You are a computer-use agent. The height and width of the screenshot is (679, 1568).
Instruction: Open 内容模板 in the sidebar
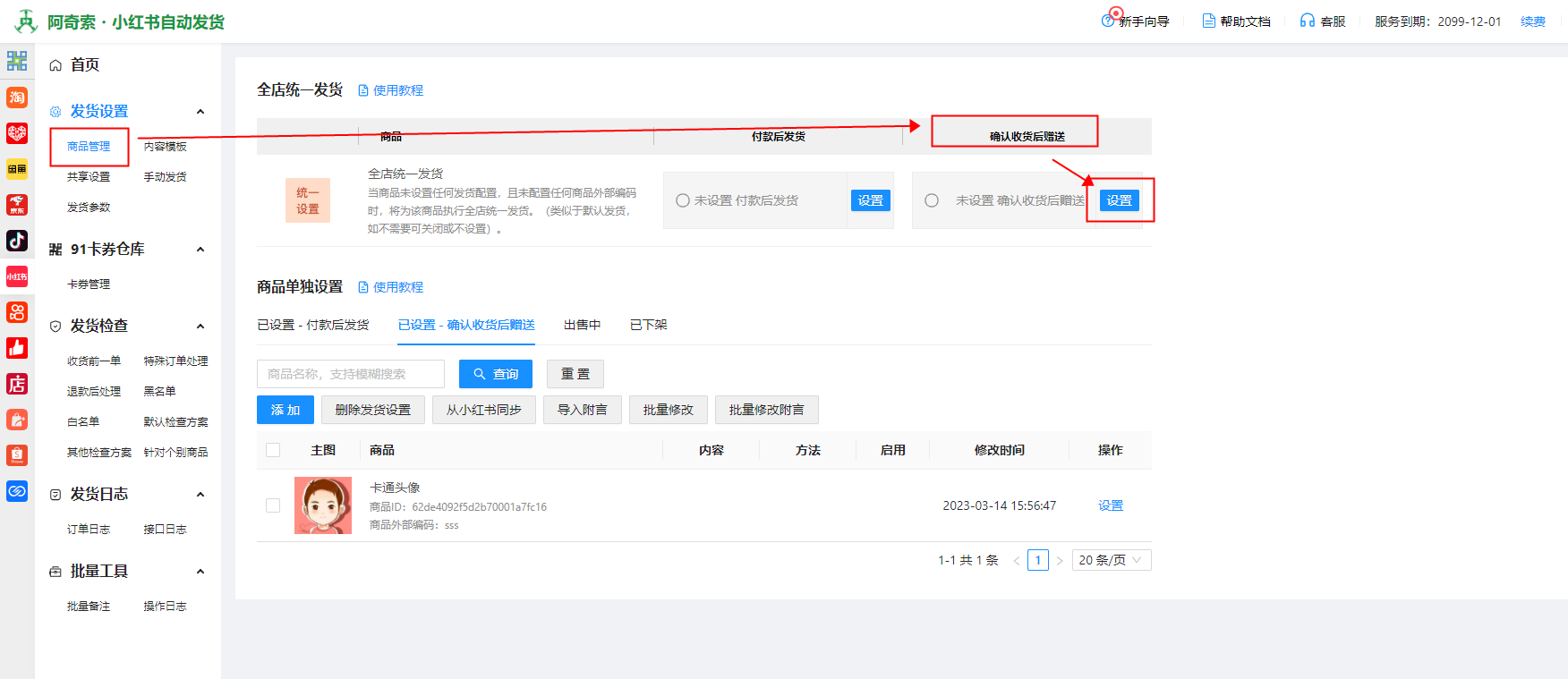pyautogui.click(x=166, y=147)
